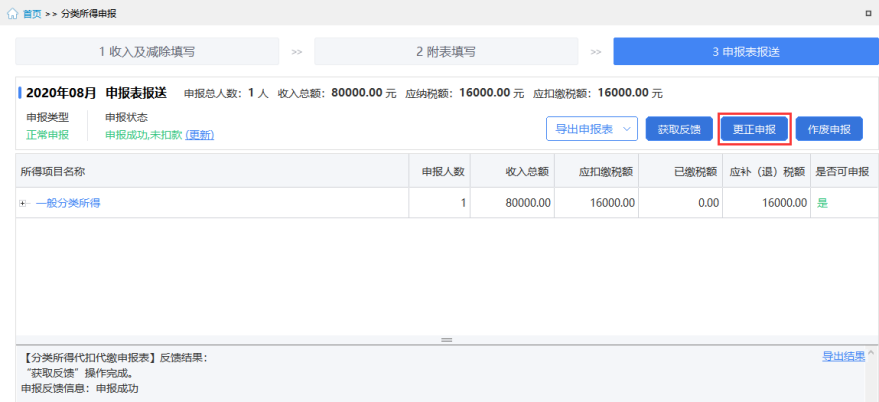Image resolution: width=879 pixels, height=402 pixels.
Task: Click the feedback panel scrollbar up arrow
Action: point(872,354)
